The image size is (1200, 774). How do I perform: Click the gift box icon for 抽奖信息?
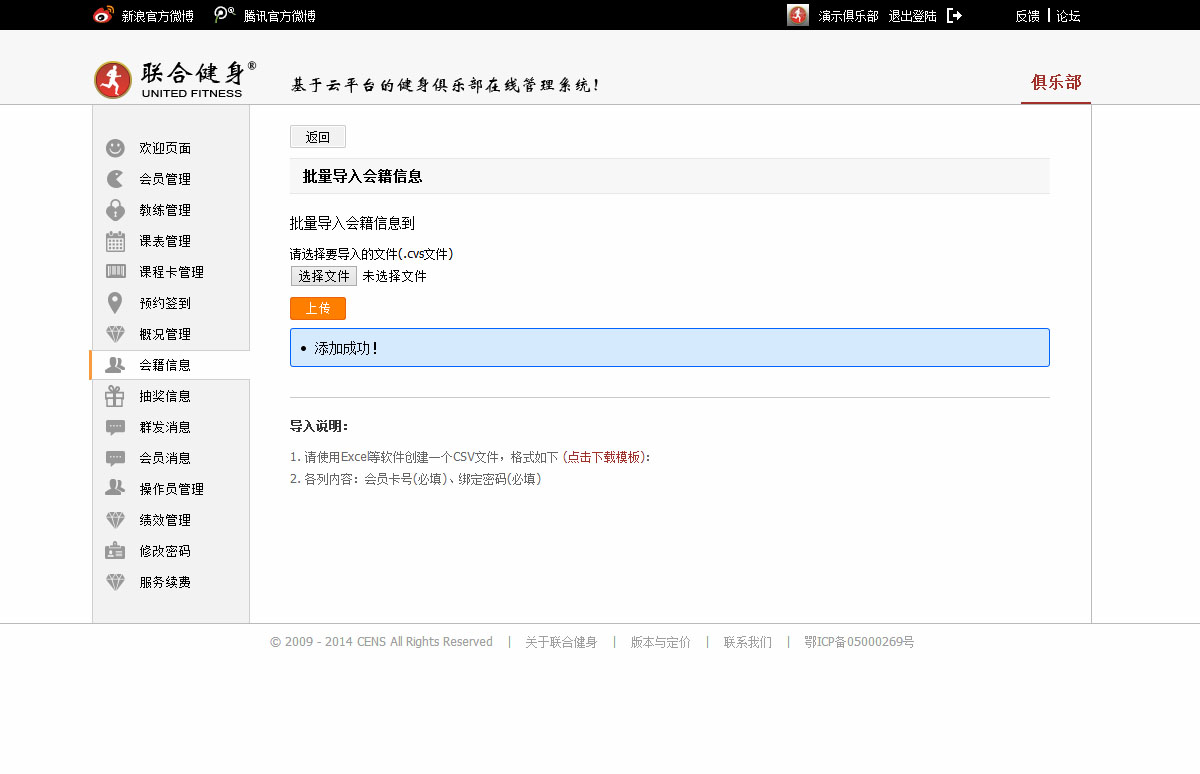point(115,396)
